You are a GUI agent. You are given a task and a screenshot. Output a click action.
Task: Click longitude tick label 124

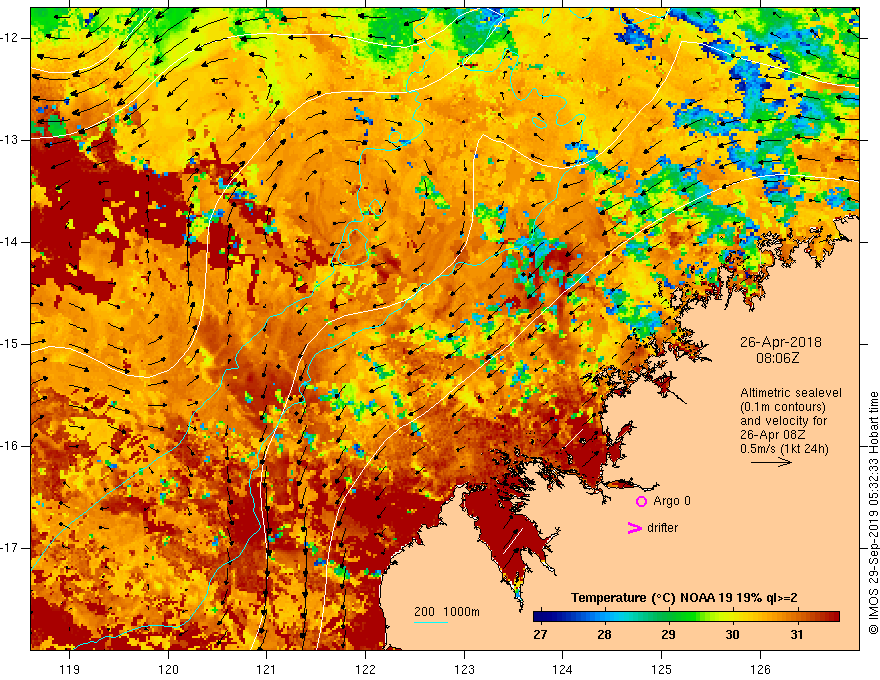[x=562, y=669]
